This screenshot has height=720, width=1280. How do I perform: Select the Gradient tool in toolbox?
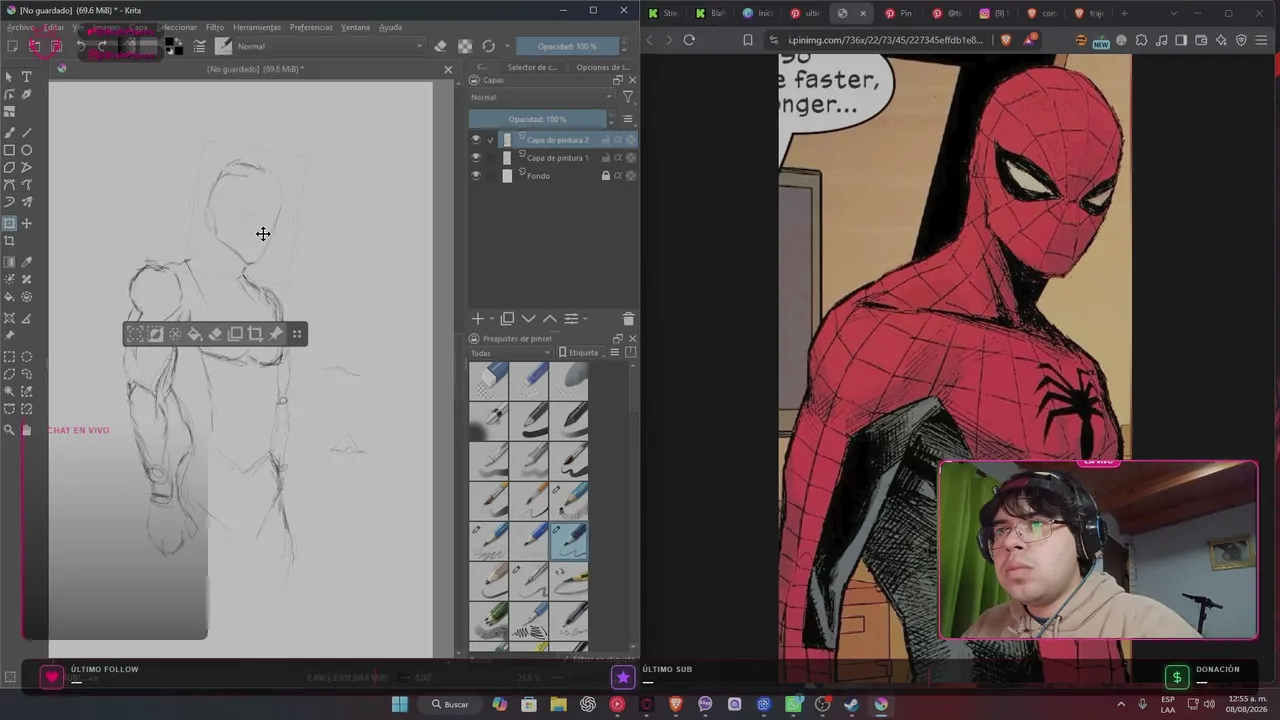click(10, 262)
